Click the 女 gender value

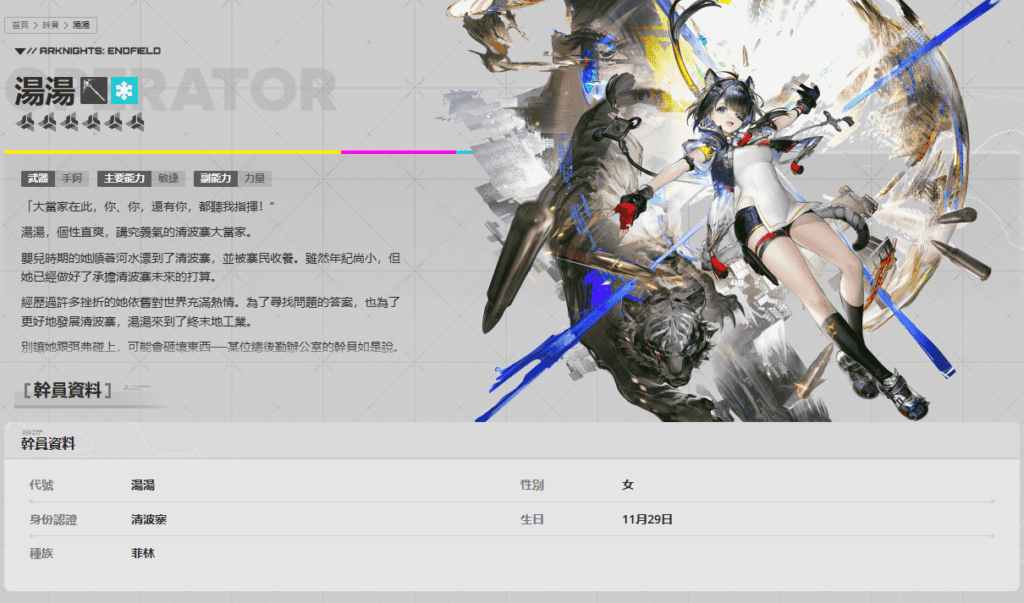pos(628,485)
